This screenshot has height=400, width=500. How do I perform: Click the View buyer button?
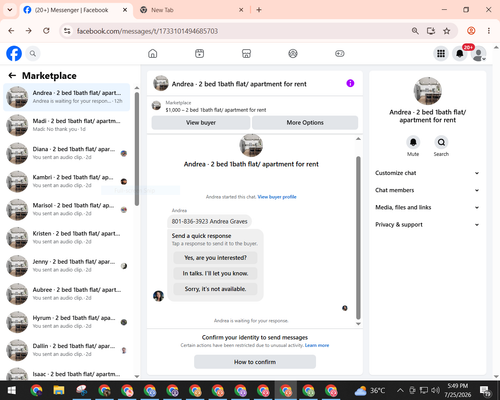point(201,123)
